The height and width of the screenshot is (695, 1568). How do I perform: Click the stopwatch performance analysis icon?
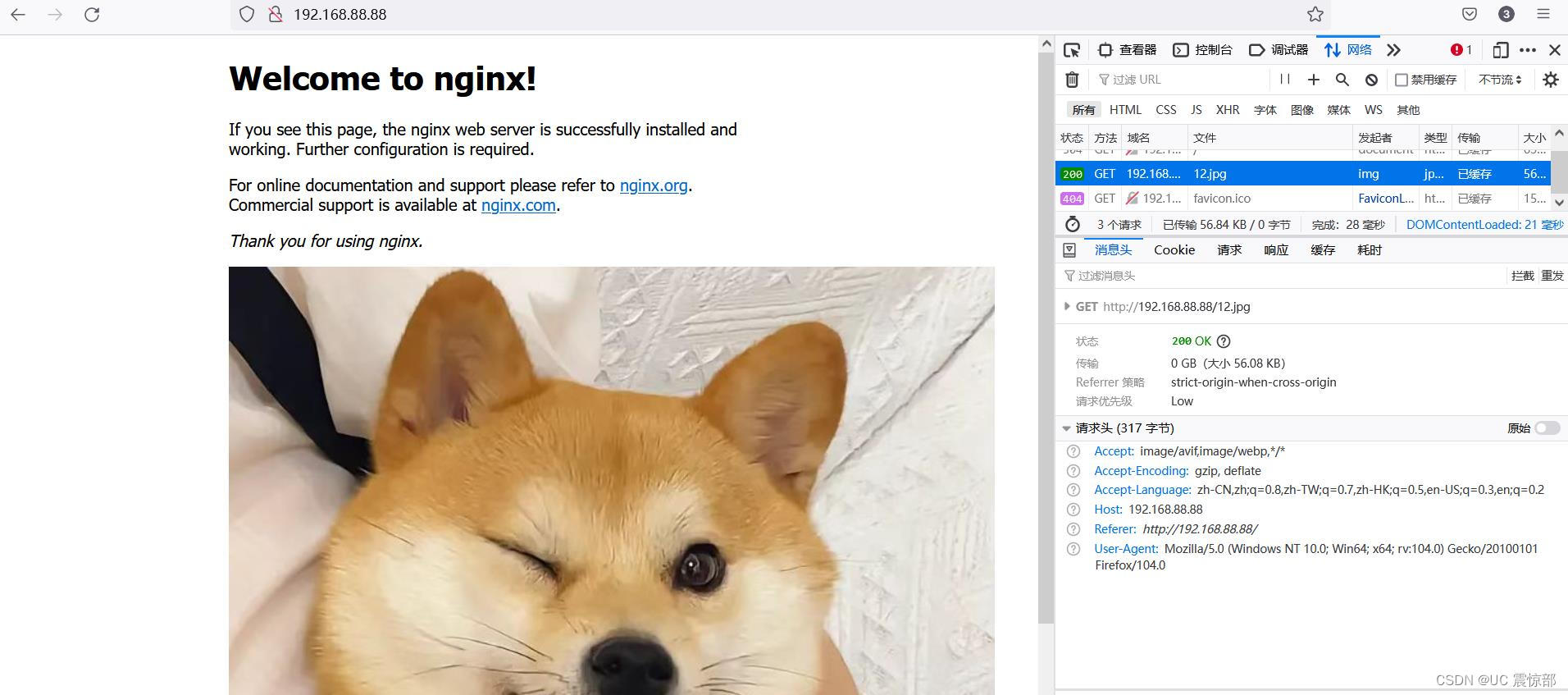point(1073,224)
